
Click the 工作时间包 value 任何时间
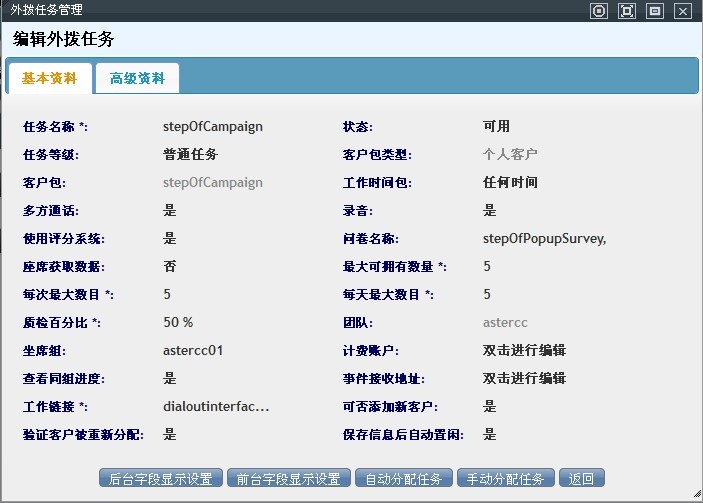510,183
